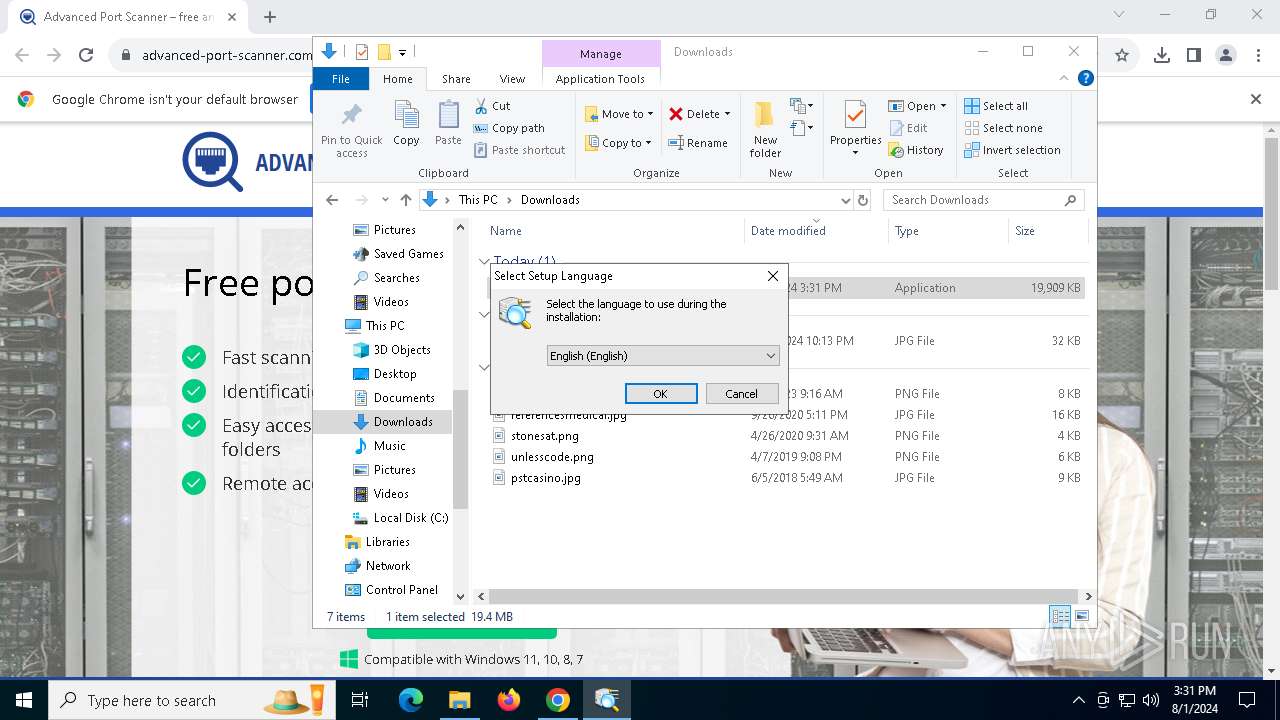The width and height of the screenshot is (1280, 720).
Task: Switch to the View ribbon tab
Action: [512, 79]
